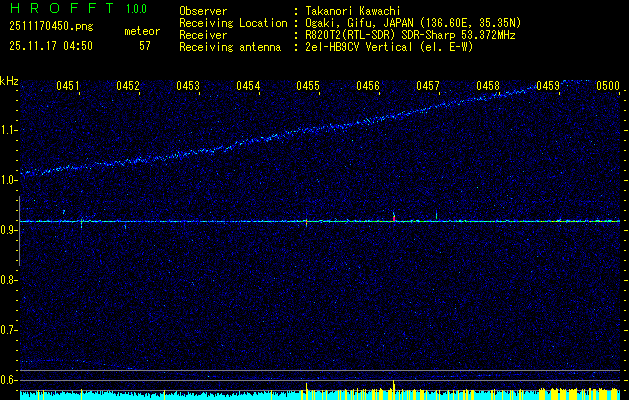Click the kHz axis unit label
This screenshot has height=400, width=629.
click(x=9, y=81)
